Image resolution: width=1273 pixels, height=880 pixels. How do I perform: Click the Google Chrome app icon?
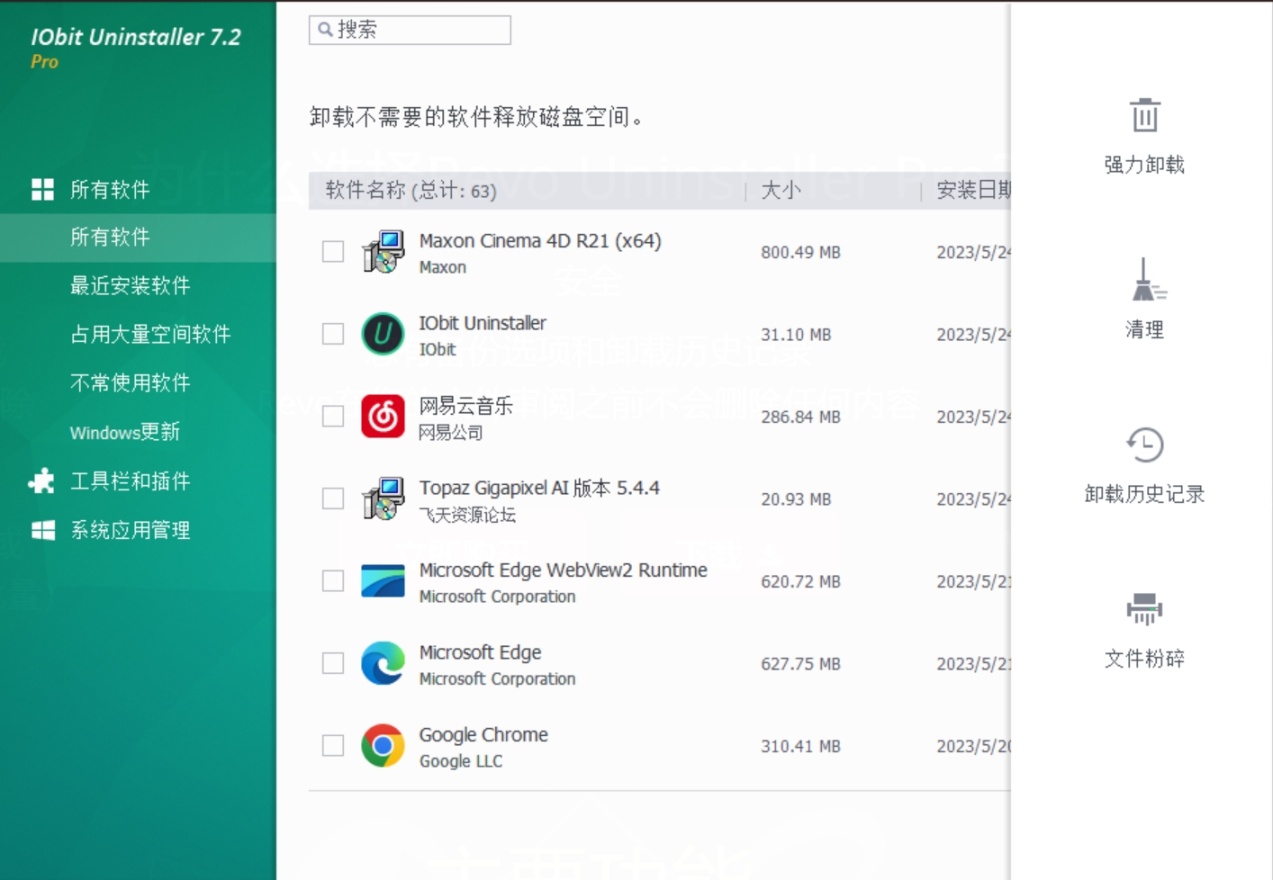pos(383,745)
